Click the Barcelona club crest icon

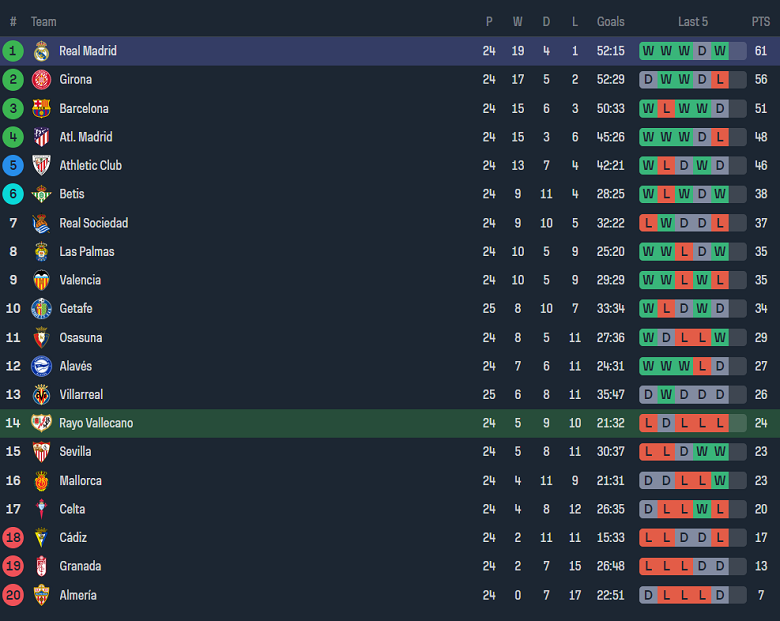coord(41,108)
